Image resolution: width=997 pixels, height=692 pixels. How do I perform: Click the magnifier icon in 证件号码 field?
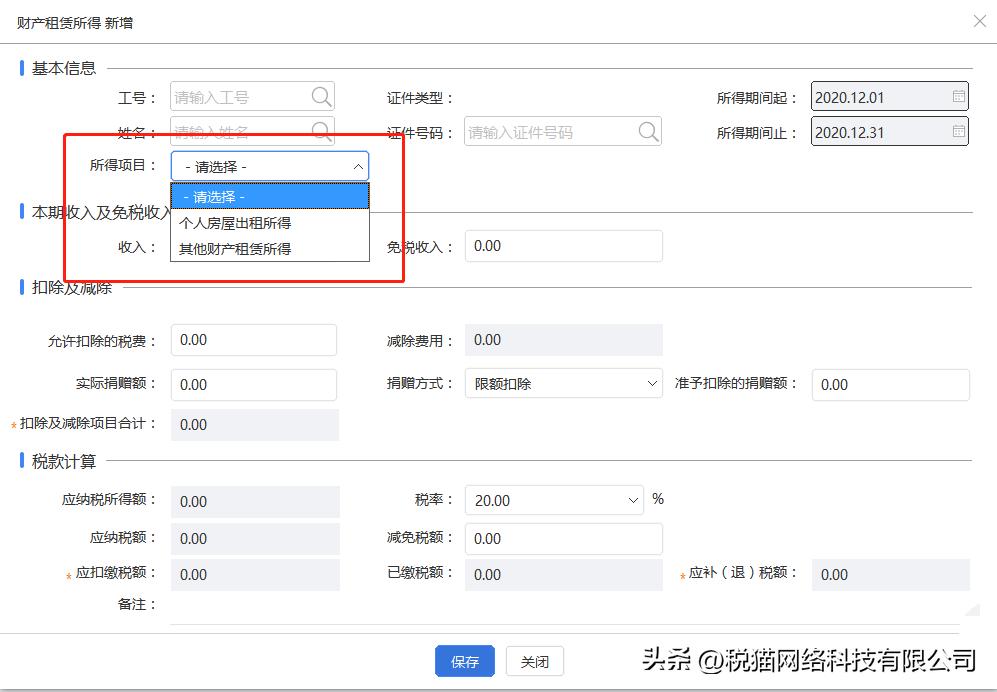(649, 132)
